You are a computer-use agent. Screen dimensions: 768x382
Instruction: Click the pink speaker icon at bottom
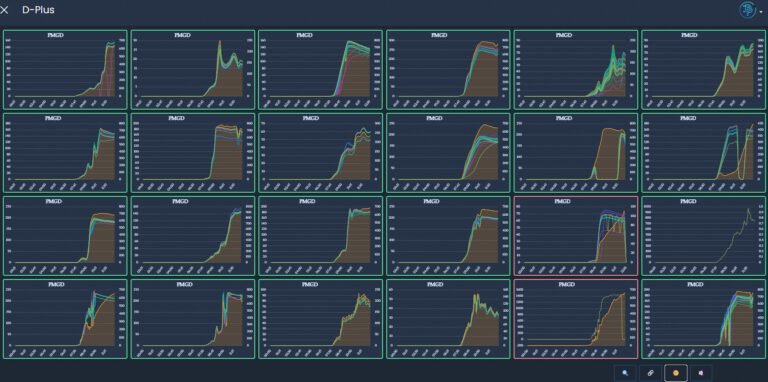(x=701, y=373)
